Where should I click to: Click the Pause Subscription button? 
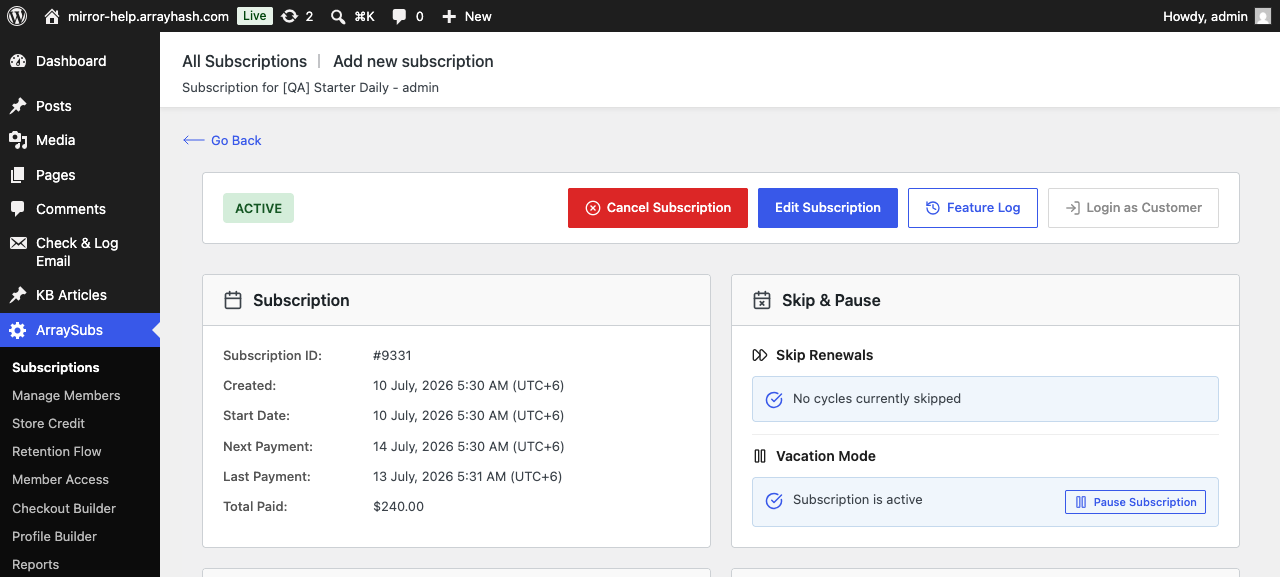pyautogui.click(x=1135, y=502)
